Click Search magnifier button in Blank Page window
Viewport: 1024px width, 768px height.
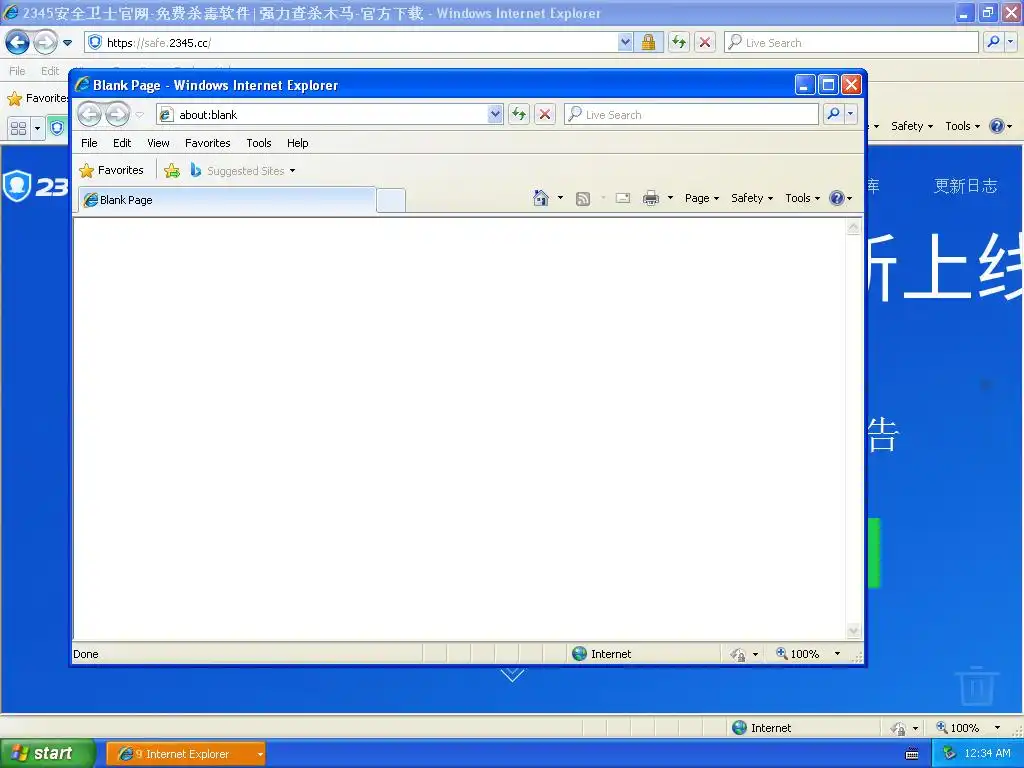click(x=833, y=114)
